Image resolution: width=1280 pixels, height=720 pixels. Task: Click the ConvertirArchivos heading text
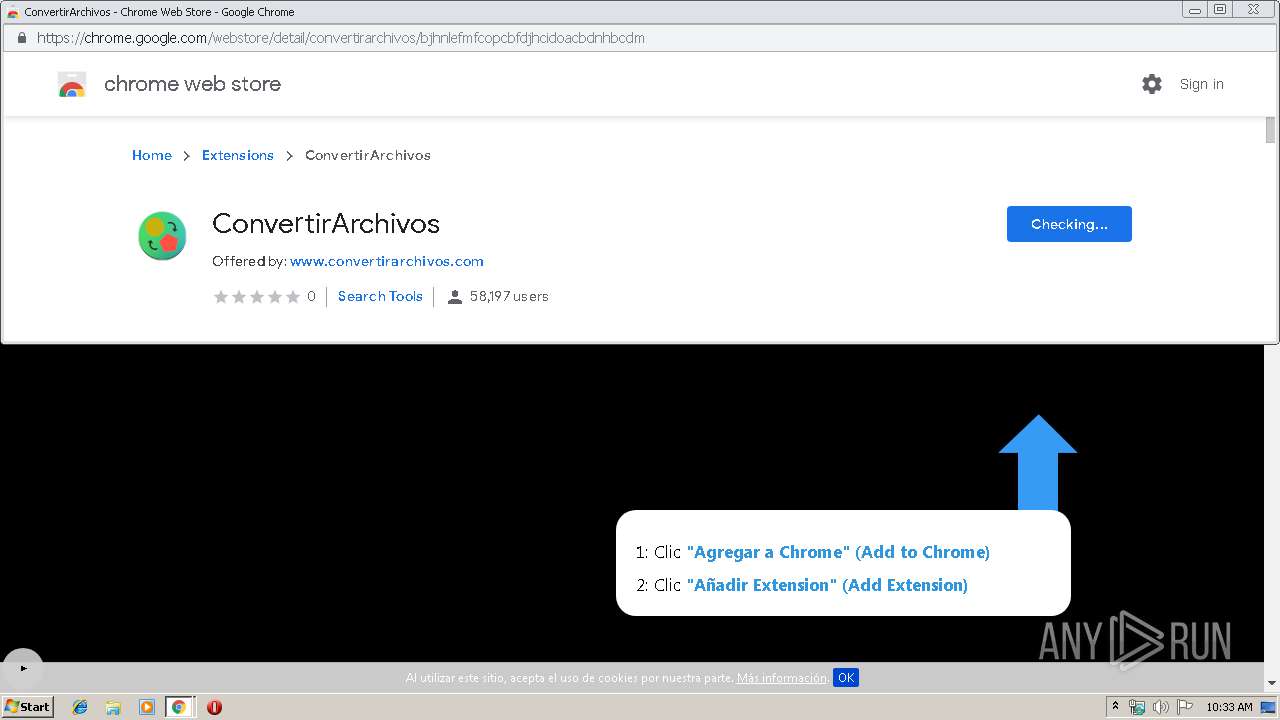point(326,223)
